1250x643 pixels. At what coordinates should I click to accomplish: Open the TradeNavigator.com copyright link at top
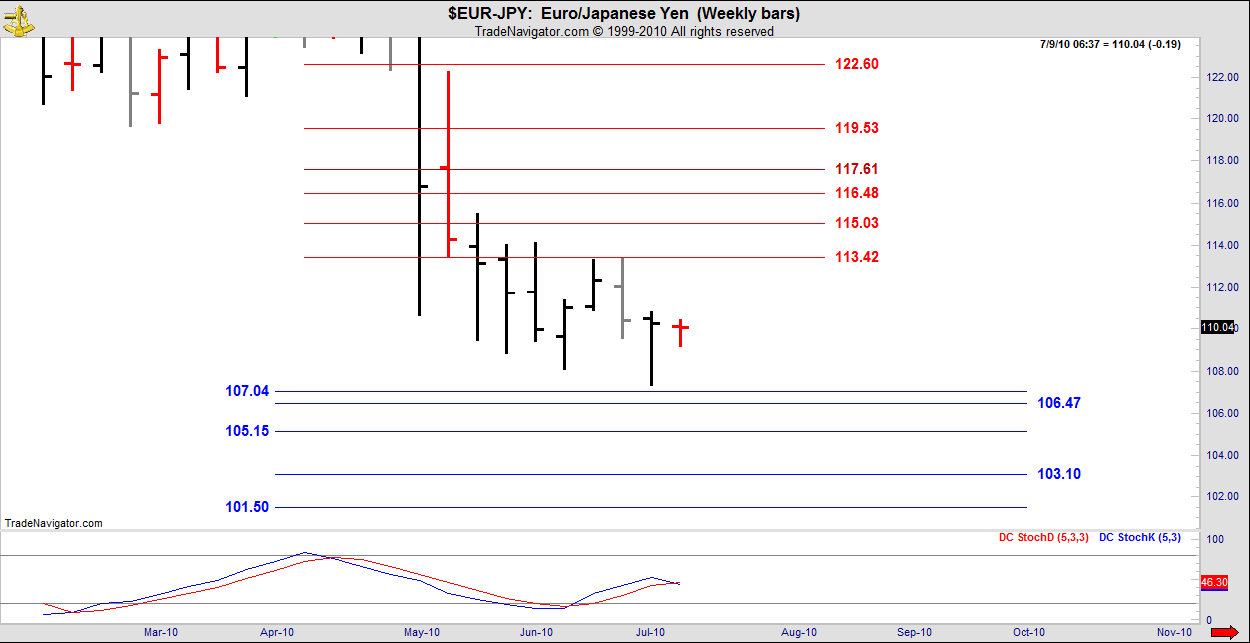[623, 32]
